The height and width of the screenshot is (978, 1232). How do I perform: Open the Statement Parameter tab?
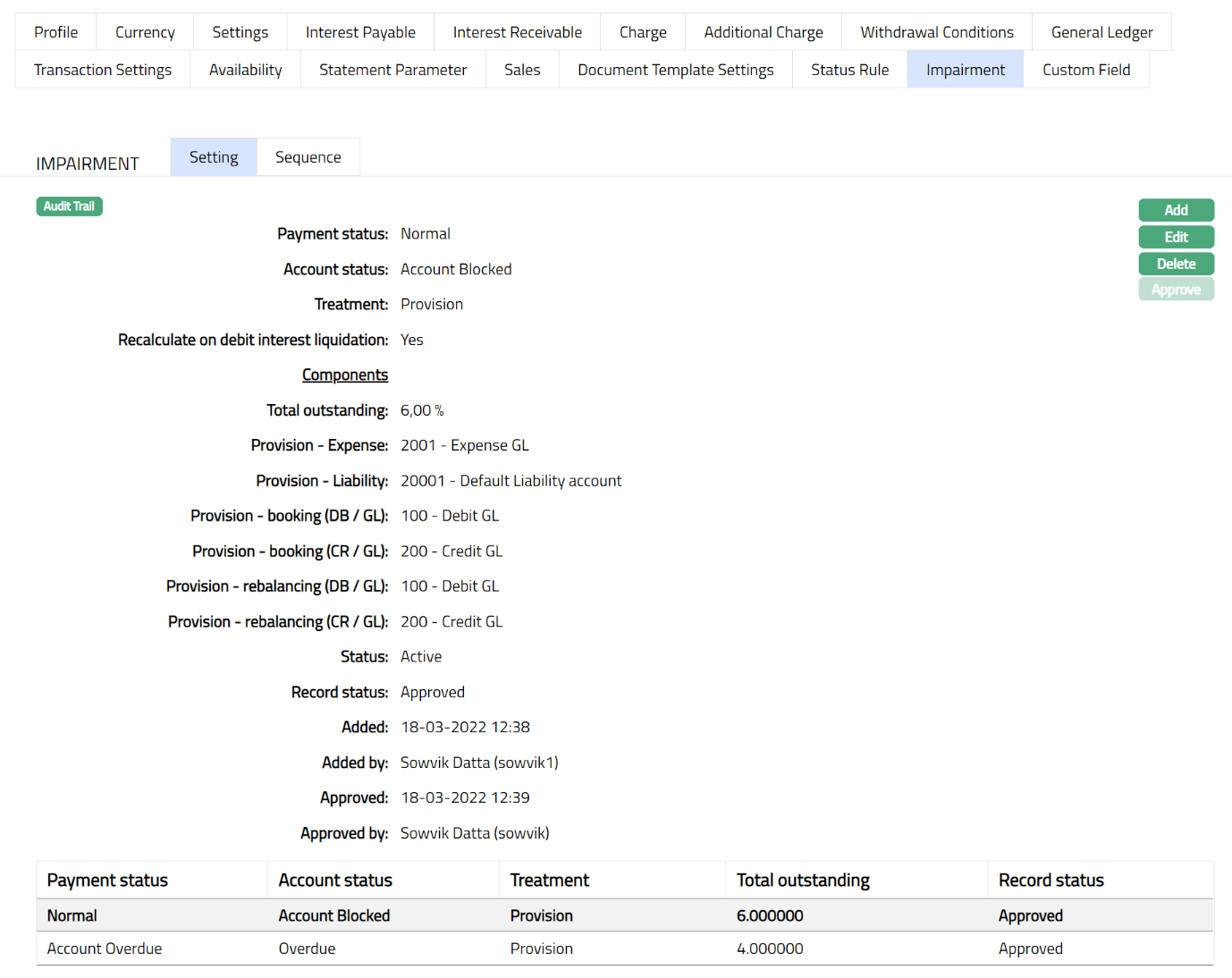tap(392, 69)
